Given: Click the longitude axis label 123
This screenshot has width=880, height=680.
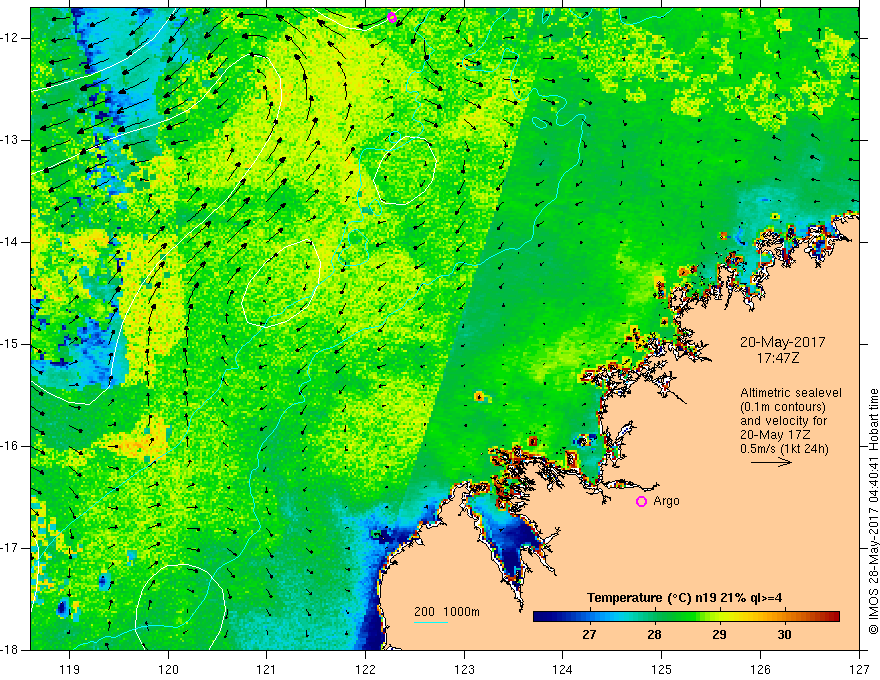Looking at the screenshot, I should [464, 669].
